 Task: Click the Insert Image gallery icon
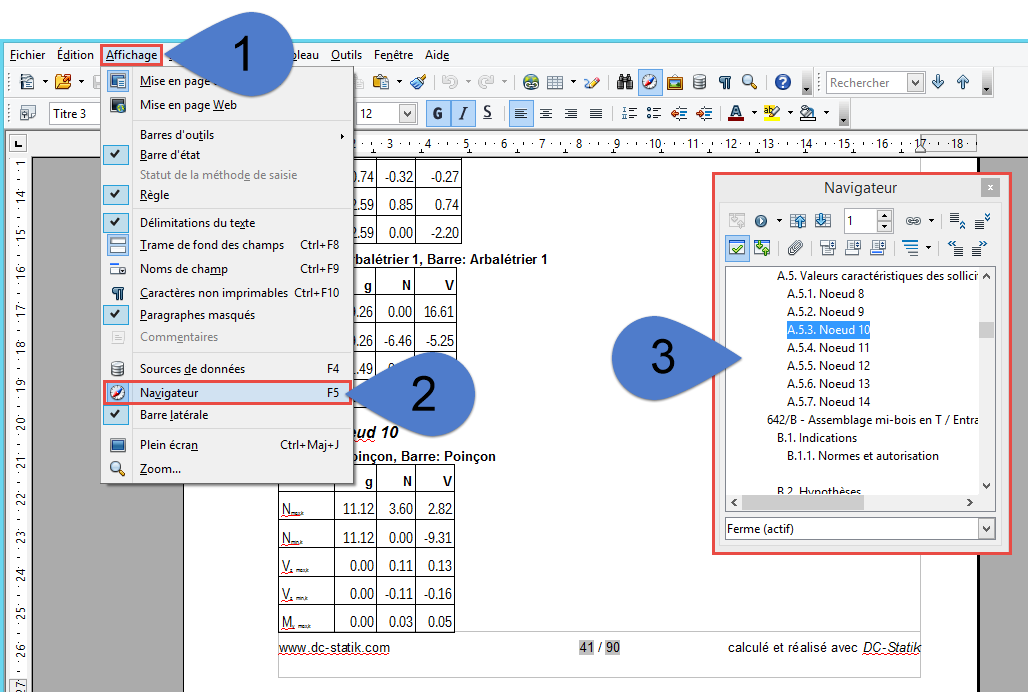(675, 82)
